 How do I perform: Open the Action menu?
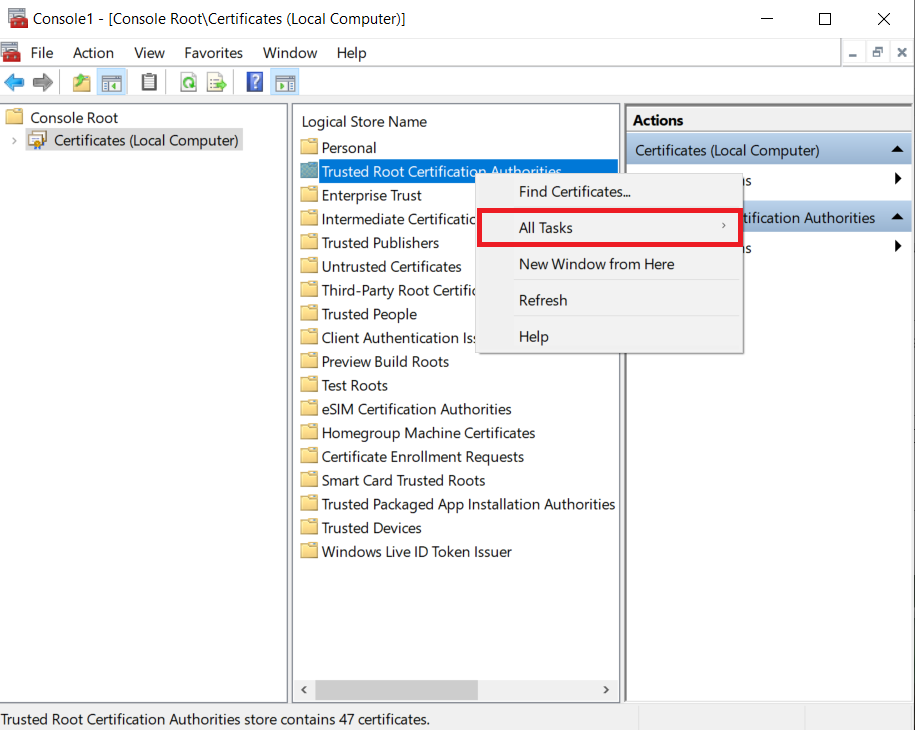coord(93,53)
